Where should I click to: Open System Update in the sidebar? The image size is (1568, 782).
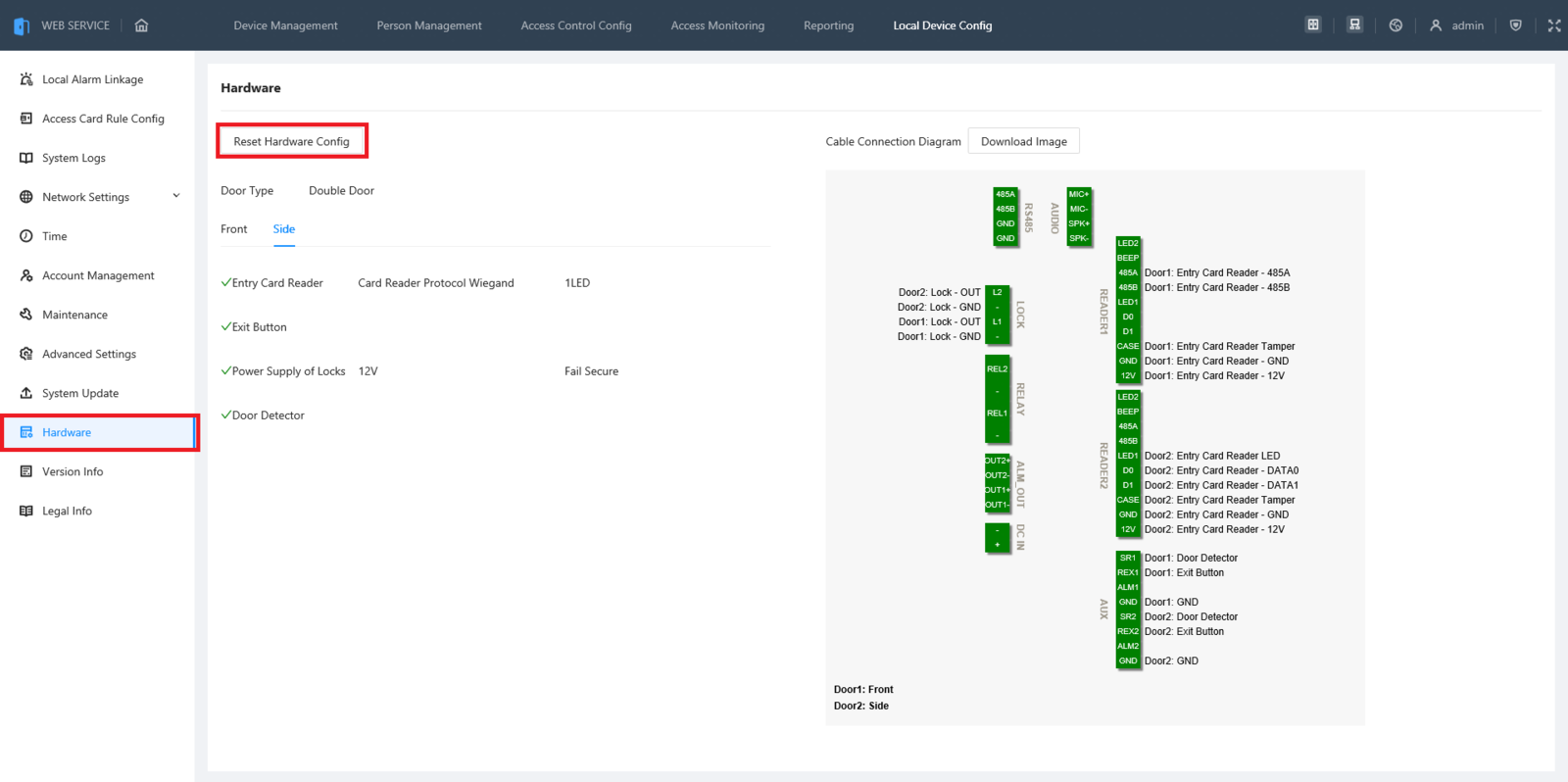pos(79,393)
